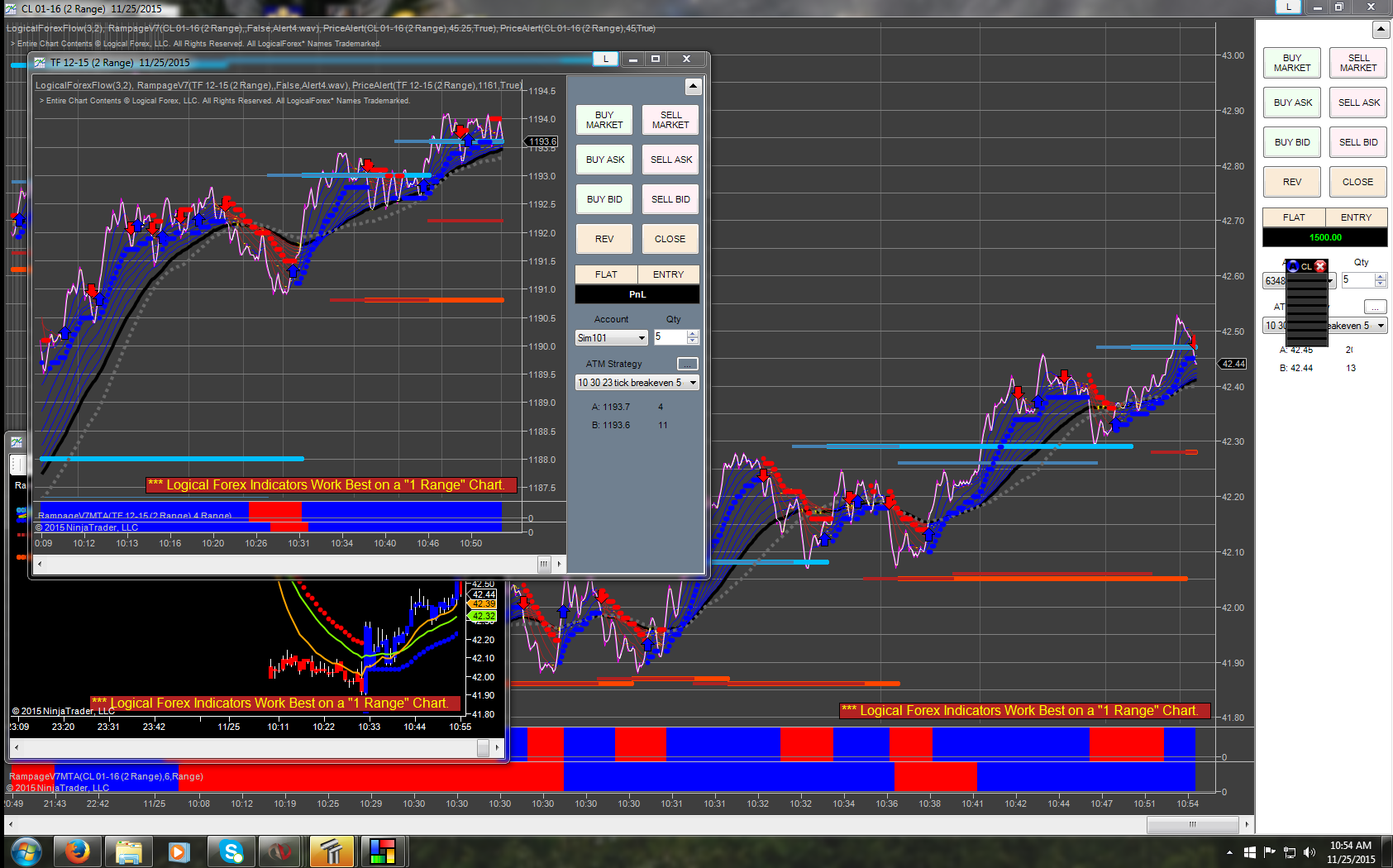The height and width of the screenshot is (868, 1393).
Task: Toggle the L link button in TF window
Action: point(606,59)
